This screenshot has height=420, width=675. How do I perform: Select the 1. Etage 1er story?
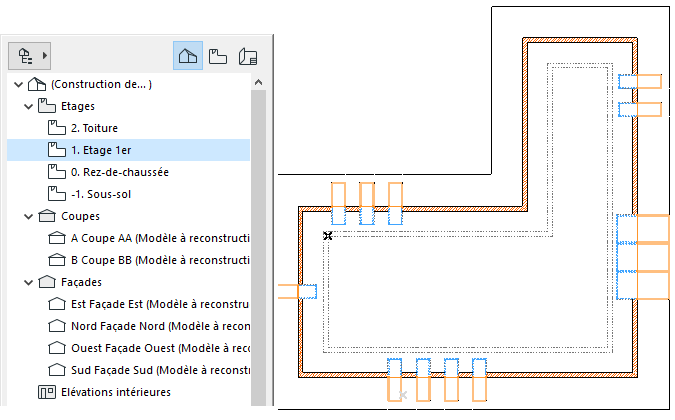pyautogui.click(x=128, y=150)
